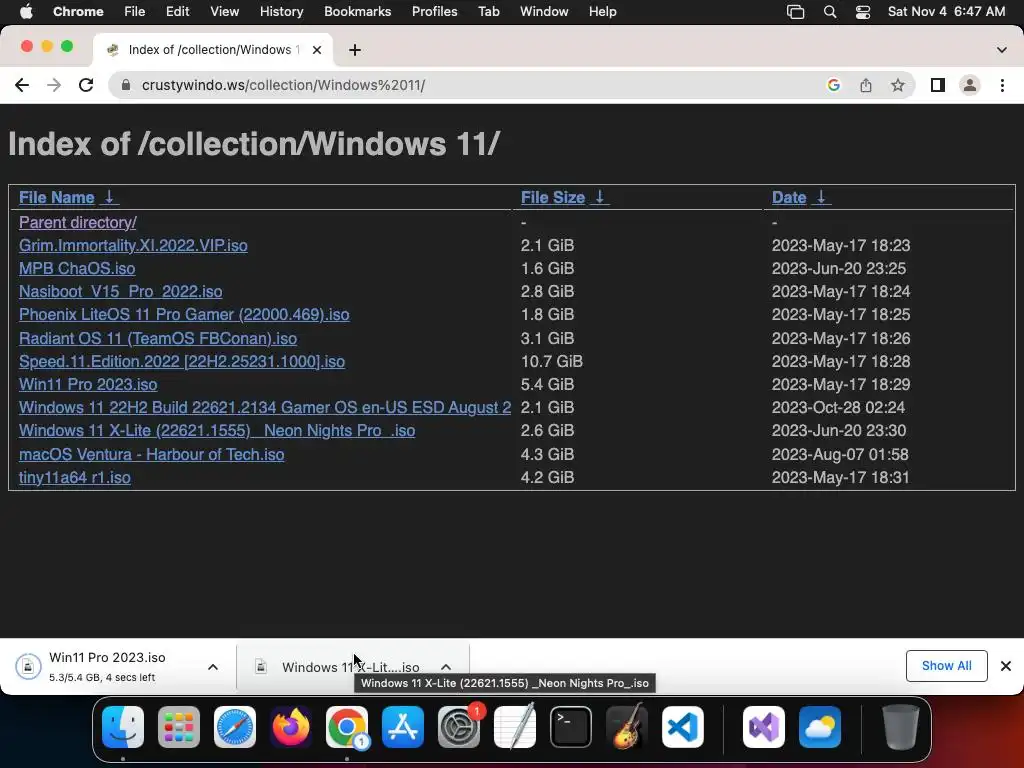Download MPB ChaOS.iso

(x=77, y=268)
